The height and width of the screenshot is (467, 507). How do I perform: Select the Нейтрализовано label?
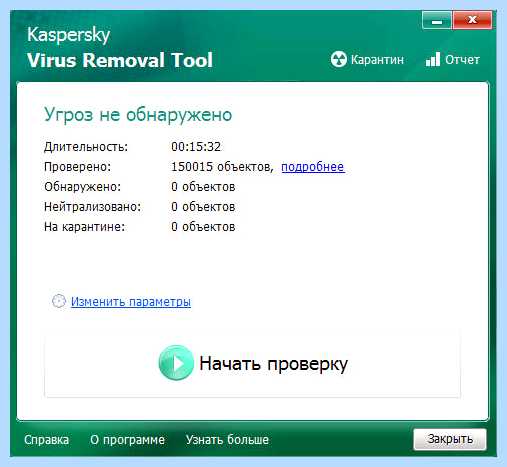tap(93, 207)
